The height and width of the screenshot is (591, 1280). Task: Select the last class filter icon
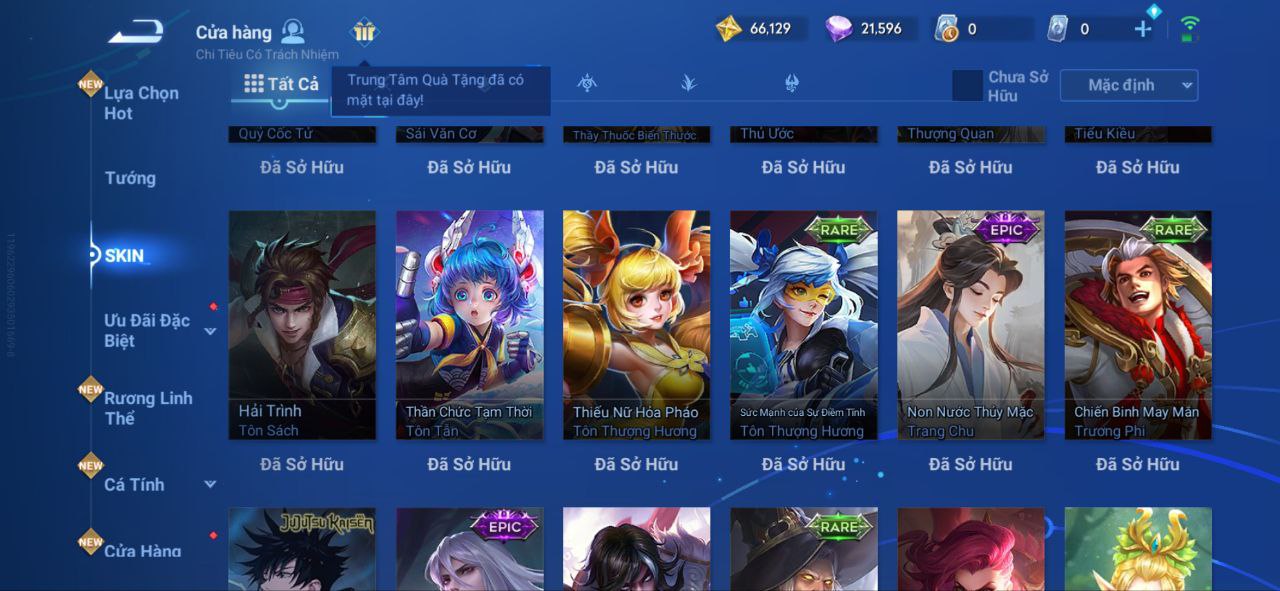[792, 83]
